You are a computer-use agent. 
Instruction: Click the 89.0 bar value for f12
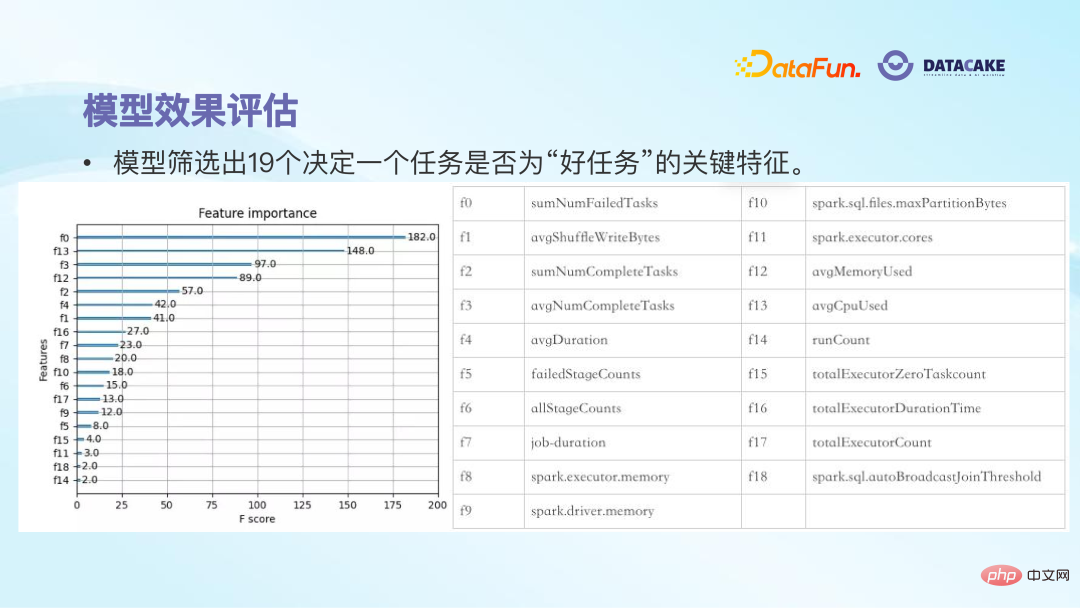coord(250,277)
